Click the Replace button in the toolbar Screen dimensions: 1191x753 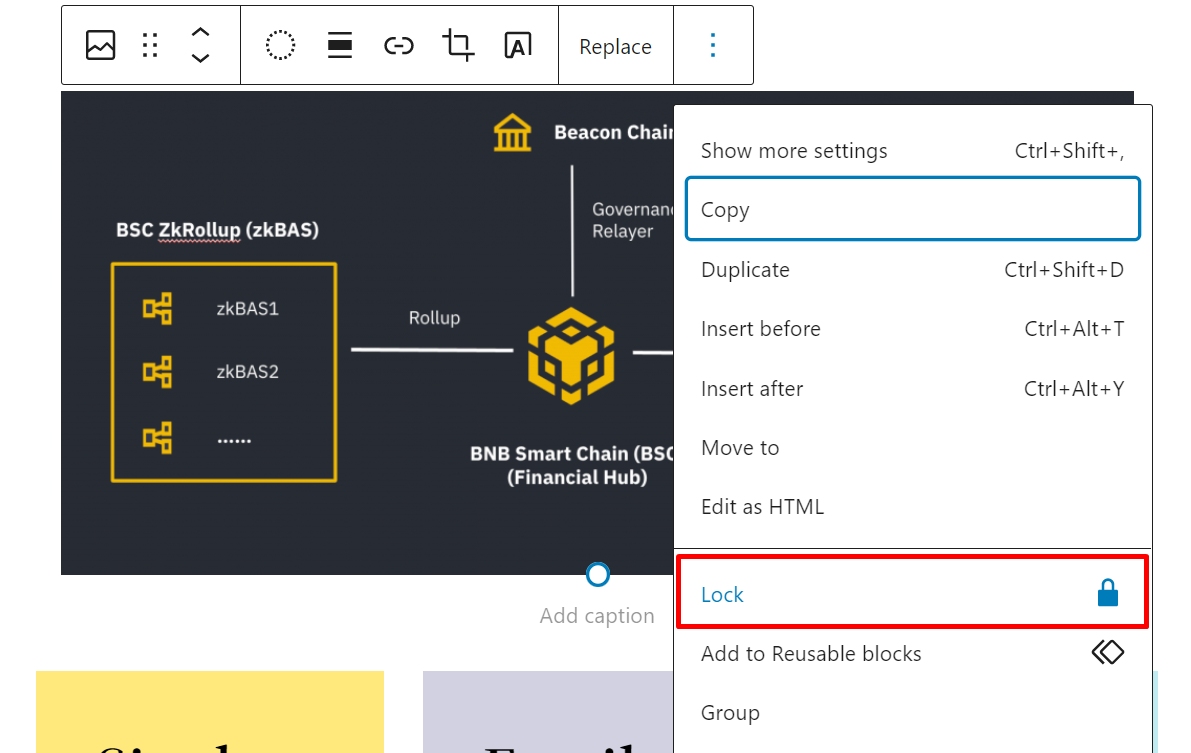coord(615,47)
